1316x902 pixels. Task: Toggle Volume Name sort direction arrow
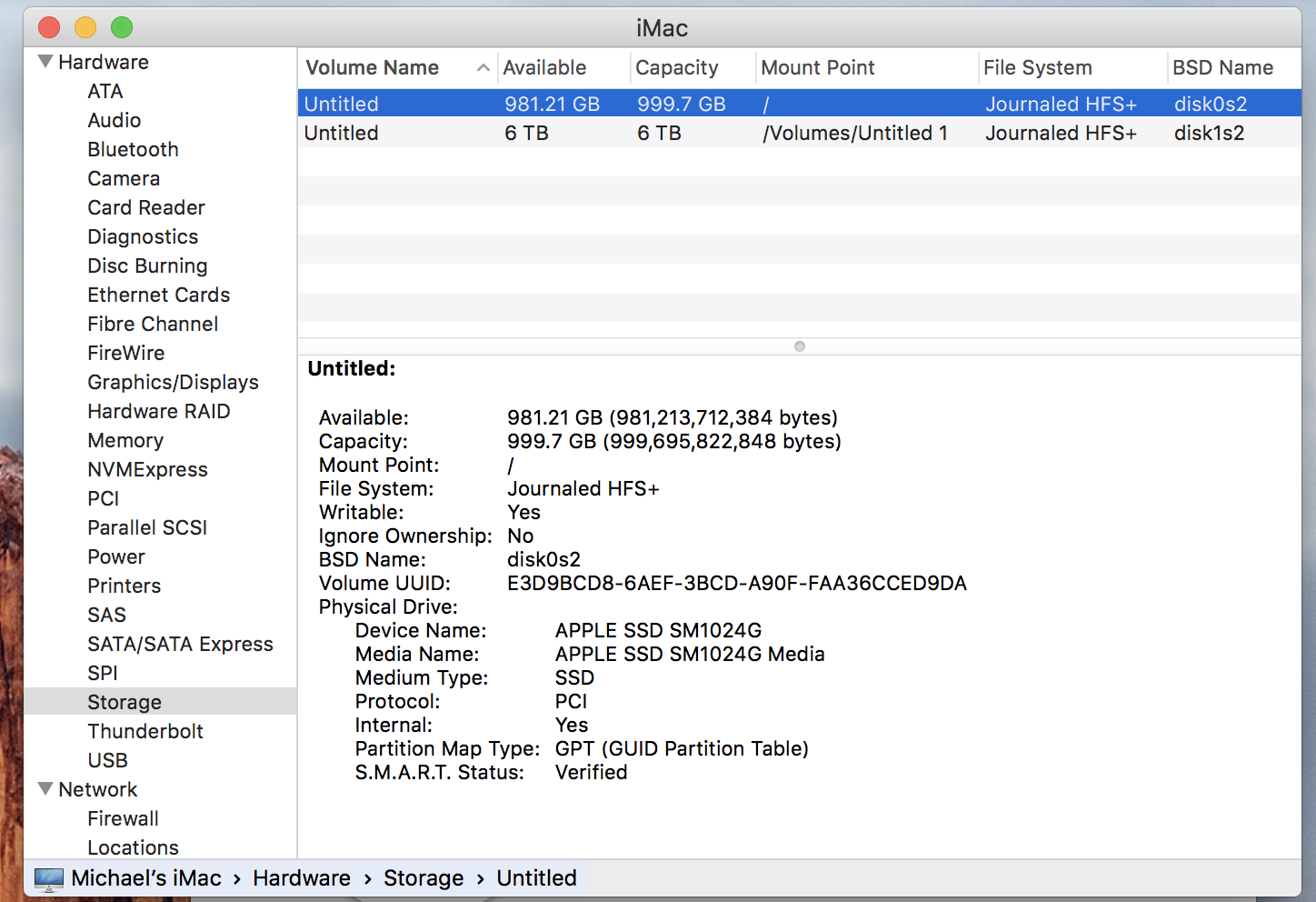484,67
